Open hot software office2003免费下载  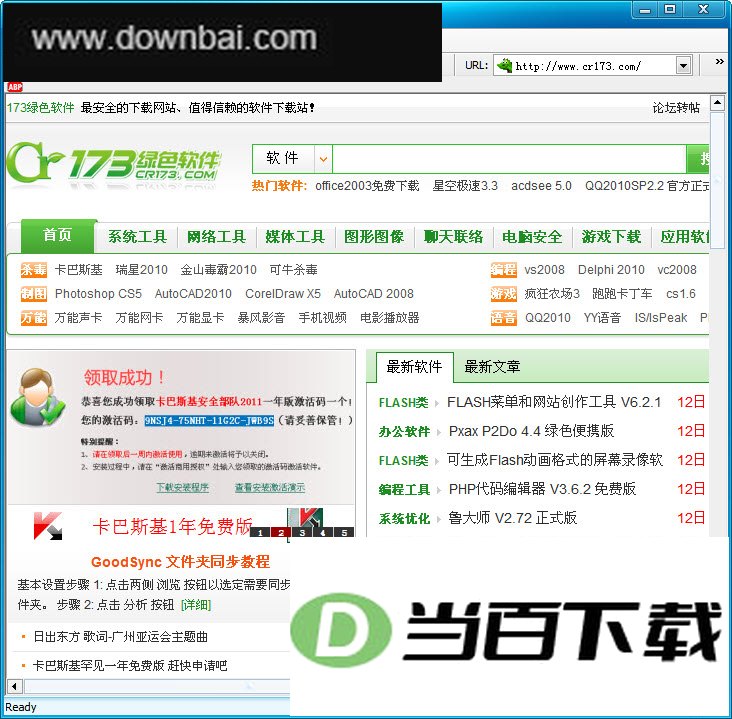point(367,186)
